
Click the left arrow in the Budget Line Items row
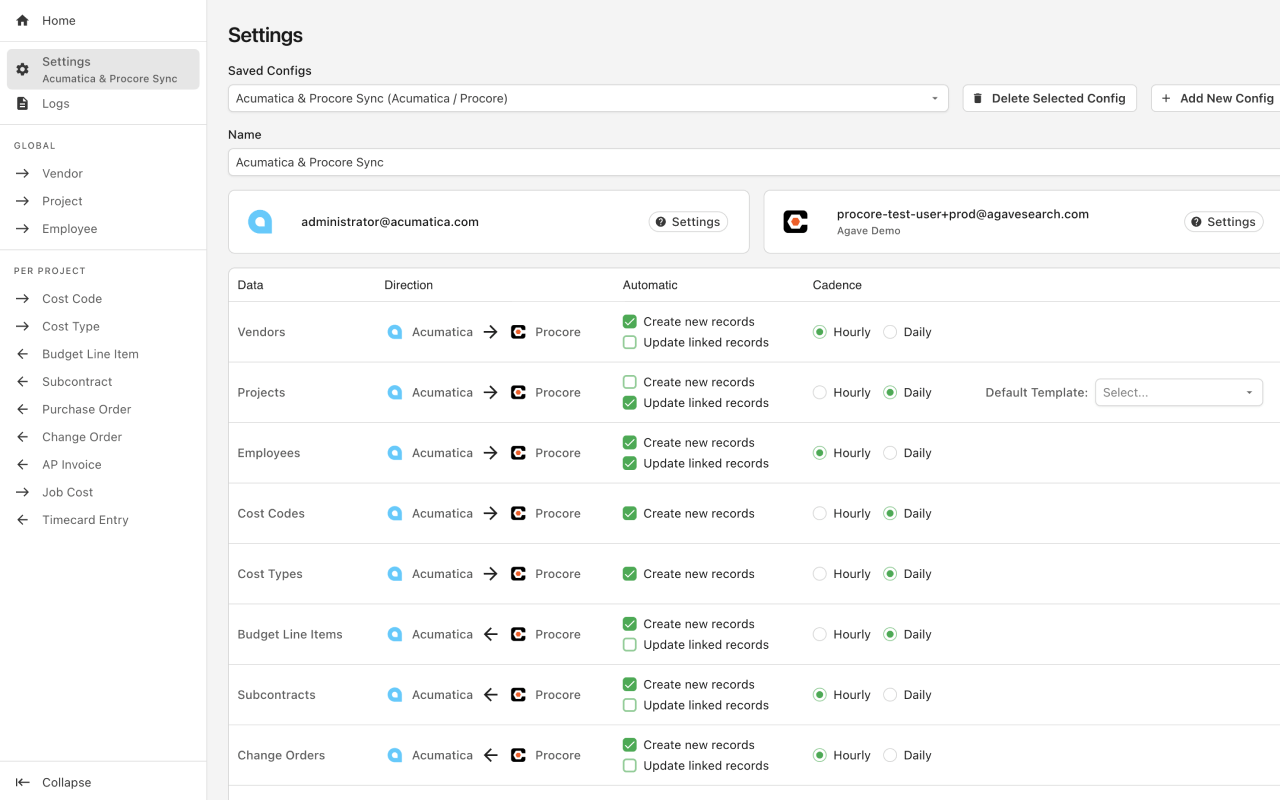click(x=490, y=634)
